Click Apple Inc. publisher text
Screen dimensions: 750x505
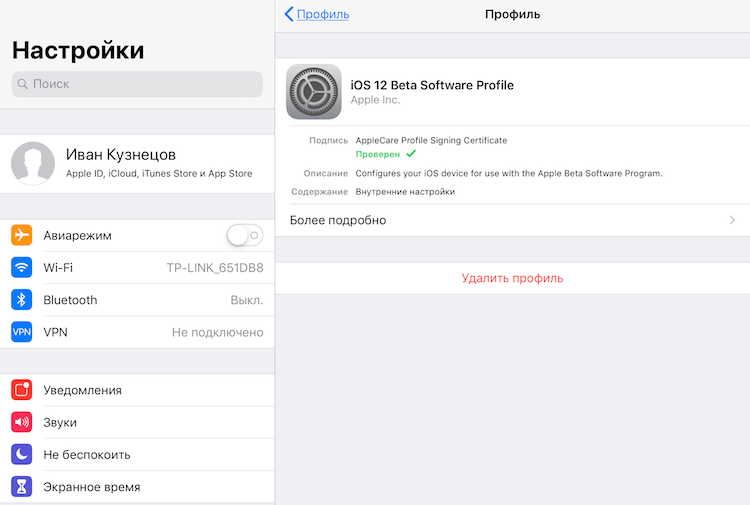pos(375,100)
